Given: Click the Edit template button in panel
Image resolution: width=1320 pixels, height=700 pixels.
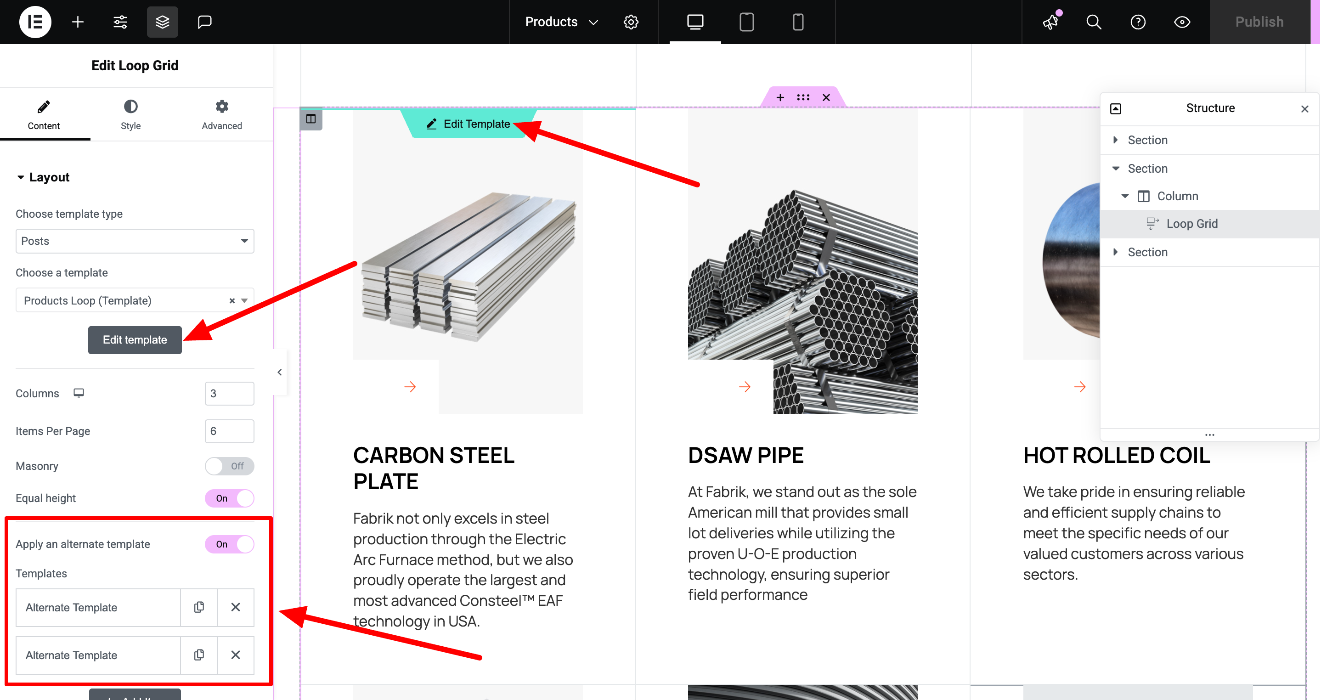Looking at the screenshot, I should coord(135,340).
